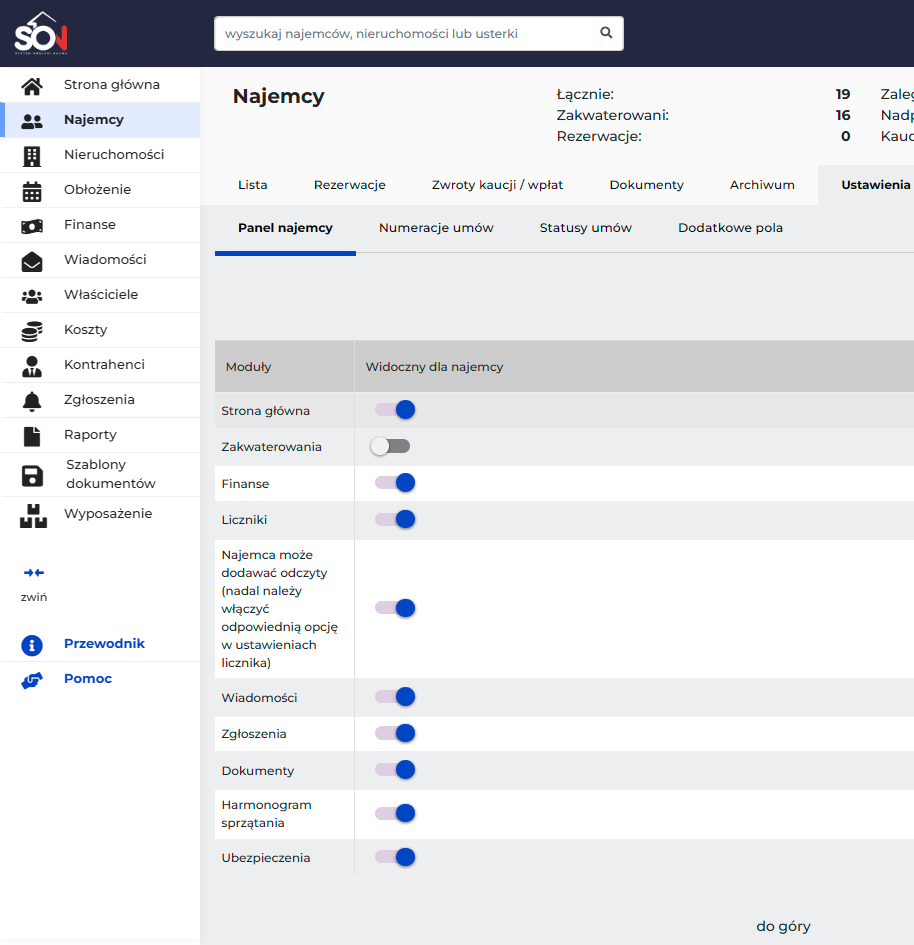Click the document icon for Raporty
This screenshot has height=945, width=914.
[32, 436]
